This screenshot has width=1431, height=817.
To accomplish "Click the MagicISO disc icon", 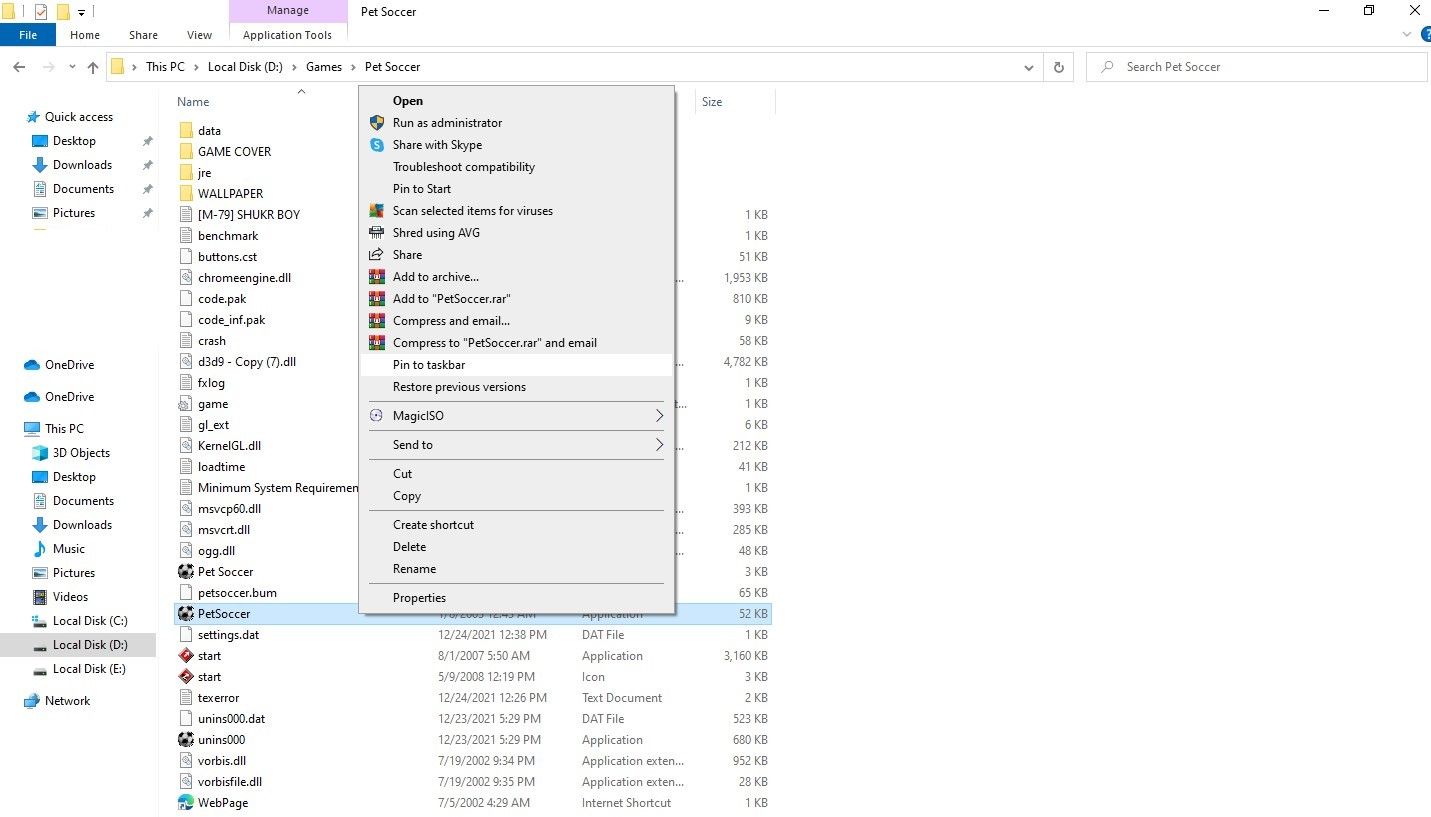I will (x=377, y=416).
